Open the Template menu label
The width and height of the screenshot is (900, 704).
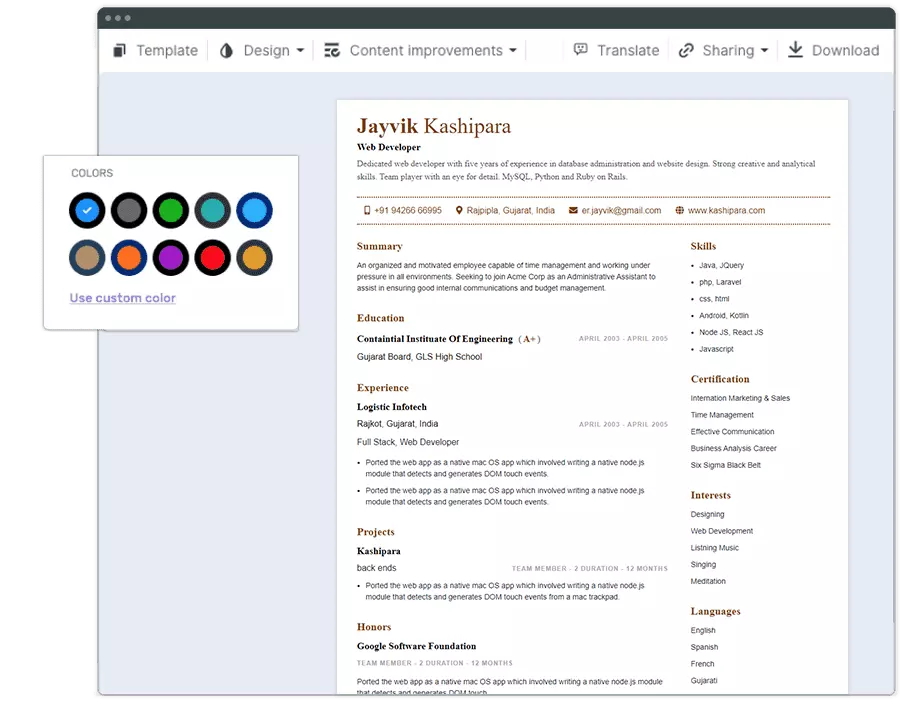(167, 50)
